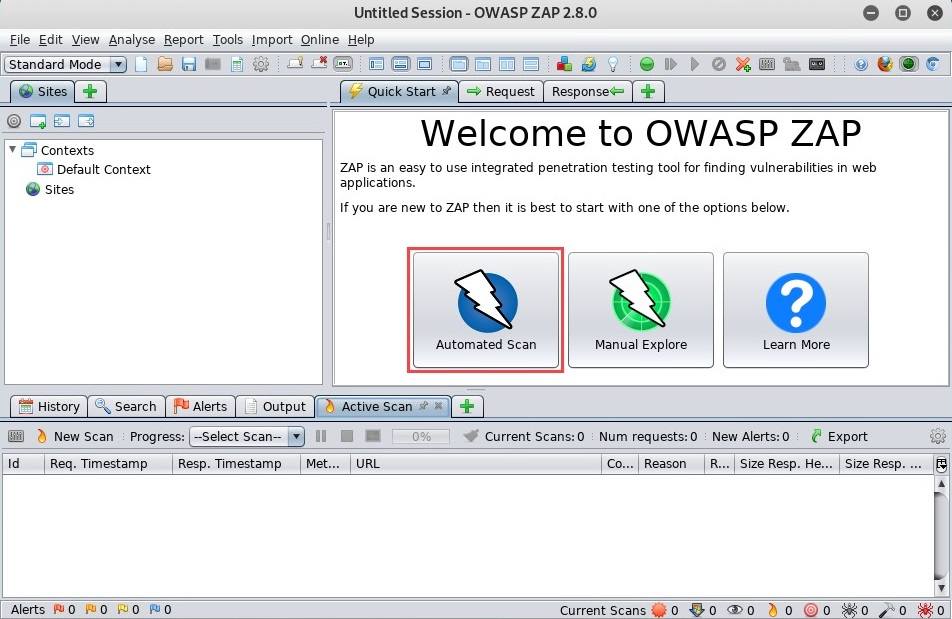Screen dimensions: 952x619
Task: Select the stacked horizontal panels icon
Action: coord(531,64)
